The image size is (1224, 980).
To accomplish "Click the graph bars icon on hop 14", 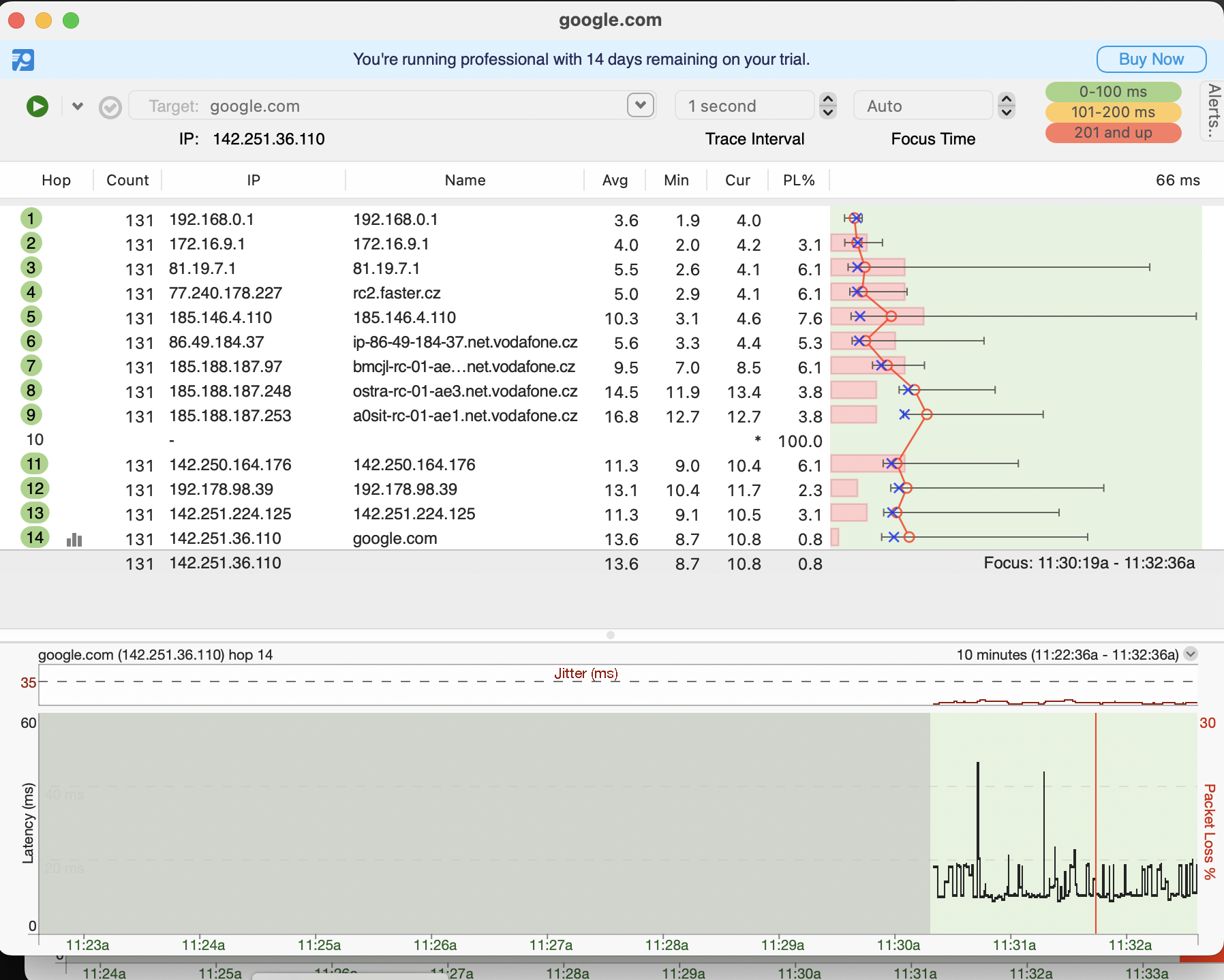I will 74,540.
